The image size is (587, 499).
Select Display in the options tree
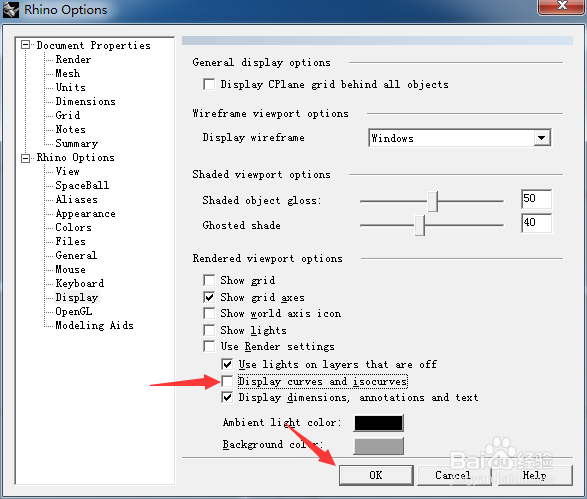click(77, 298)
